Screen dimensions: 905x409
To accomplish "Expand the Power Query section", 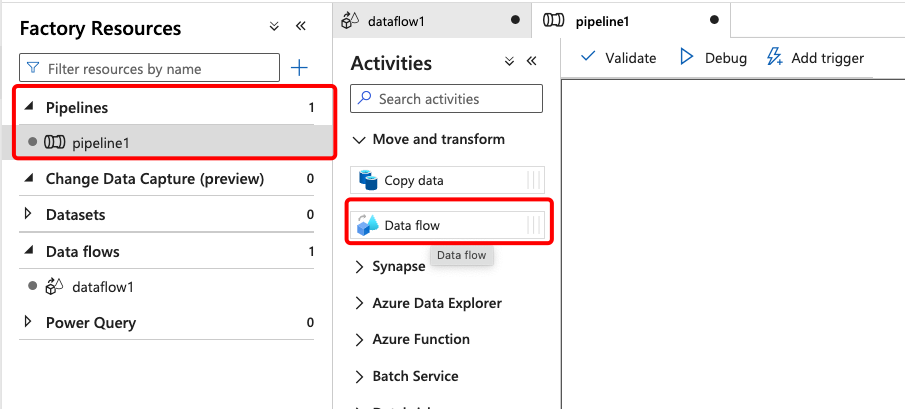I will [x=28, y=322].
